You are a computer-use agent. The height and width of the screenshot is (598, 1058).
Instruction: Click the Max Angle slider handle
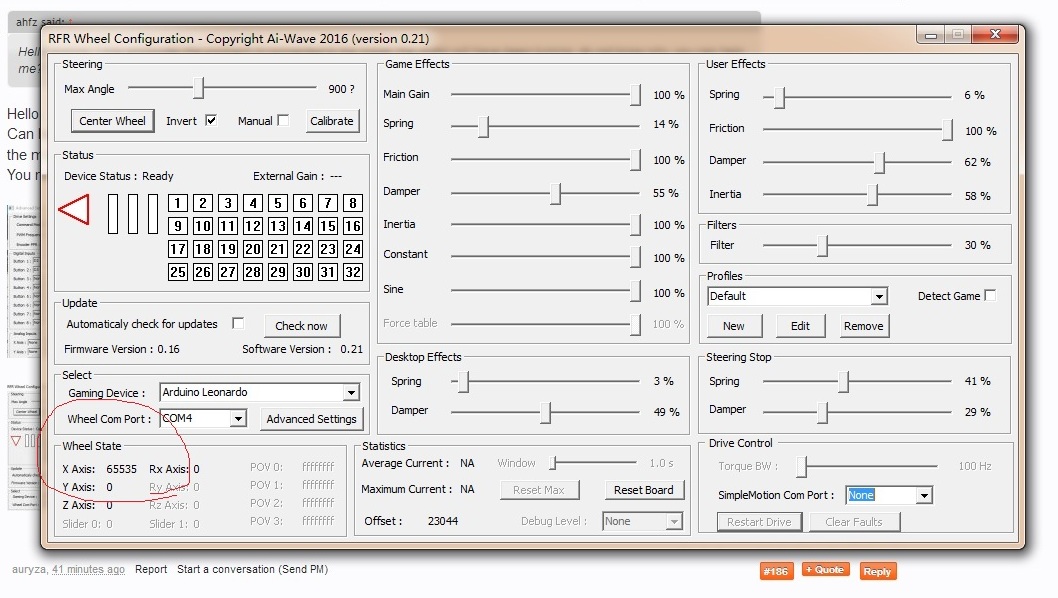(199, 89)
